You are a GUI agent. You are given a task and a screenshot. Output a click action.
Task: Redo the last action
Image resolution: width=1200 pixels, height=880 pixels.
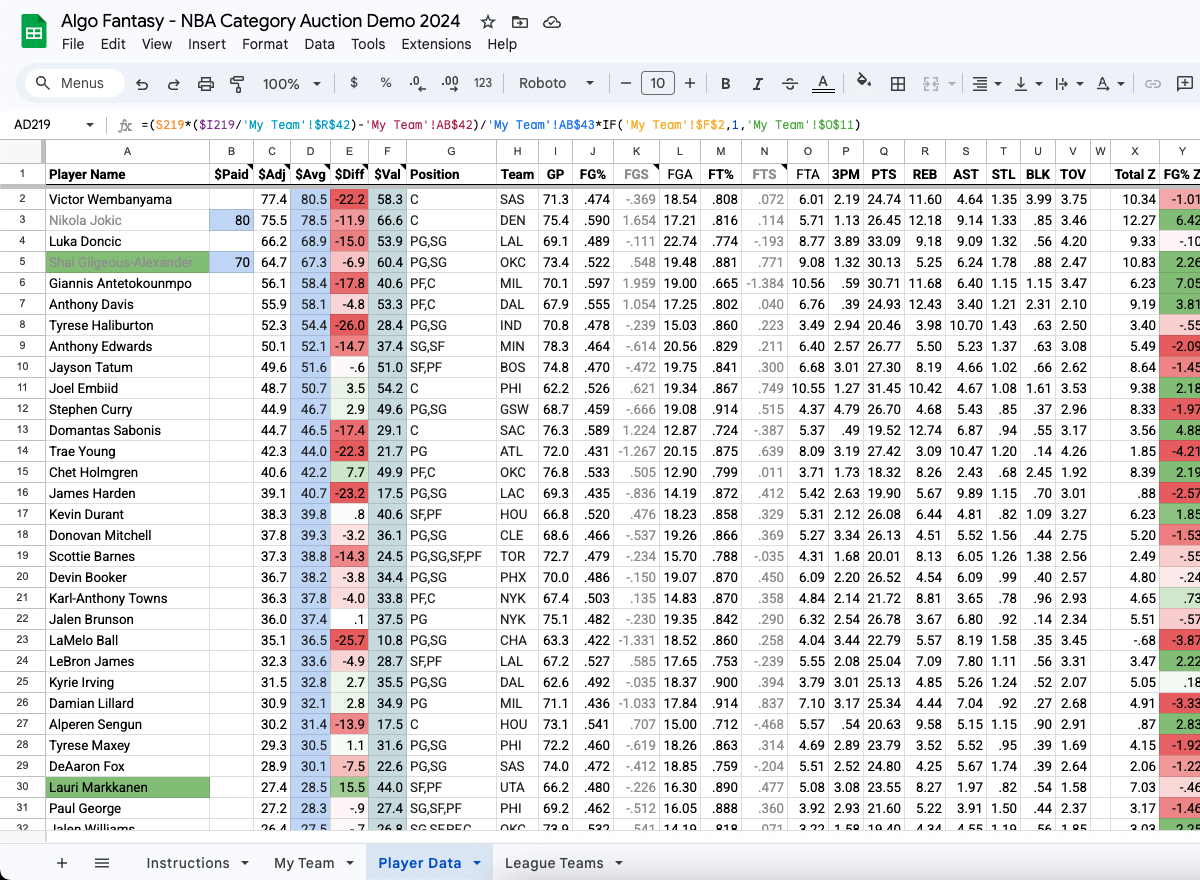(x=174, y=84)
